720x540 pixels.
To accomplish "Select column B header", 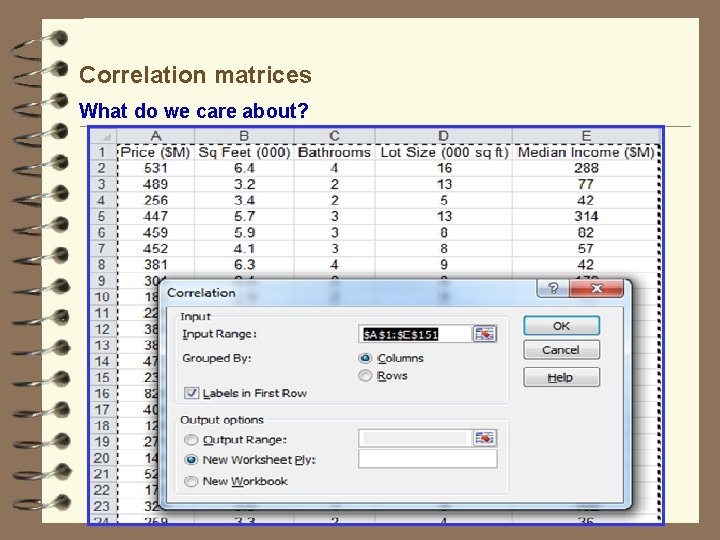I will point(244,136).
